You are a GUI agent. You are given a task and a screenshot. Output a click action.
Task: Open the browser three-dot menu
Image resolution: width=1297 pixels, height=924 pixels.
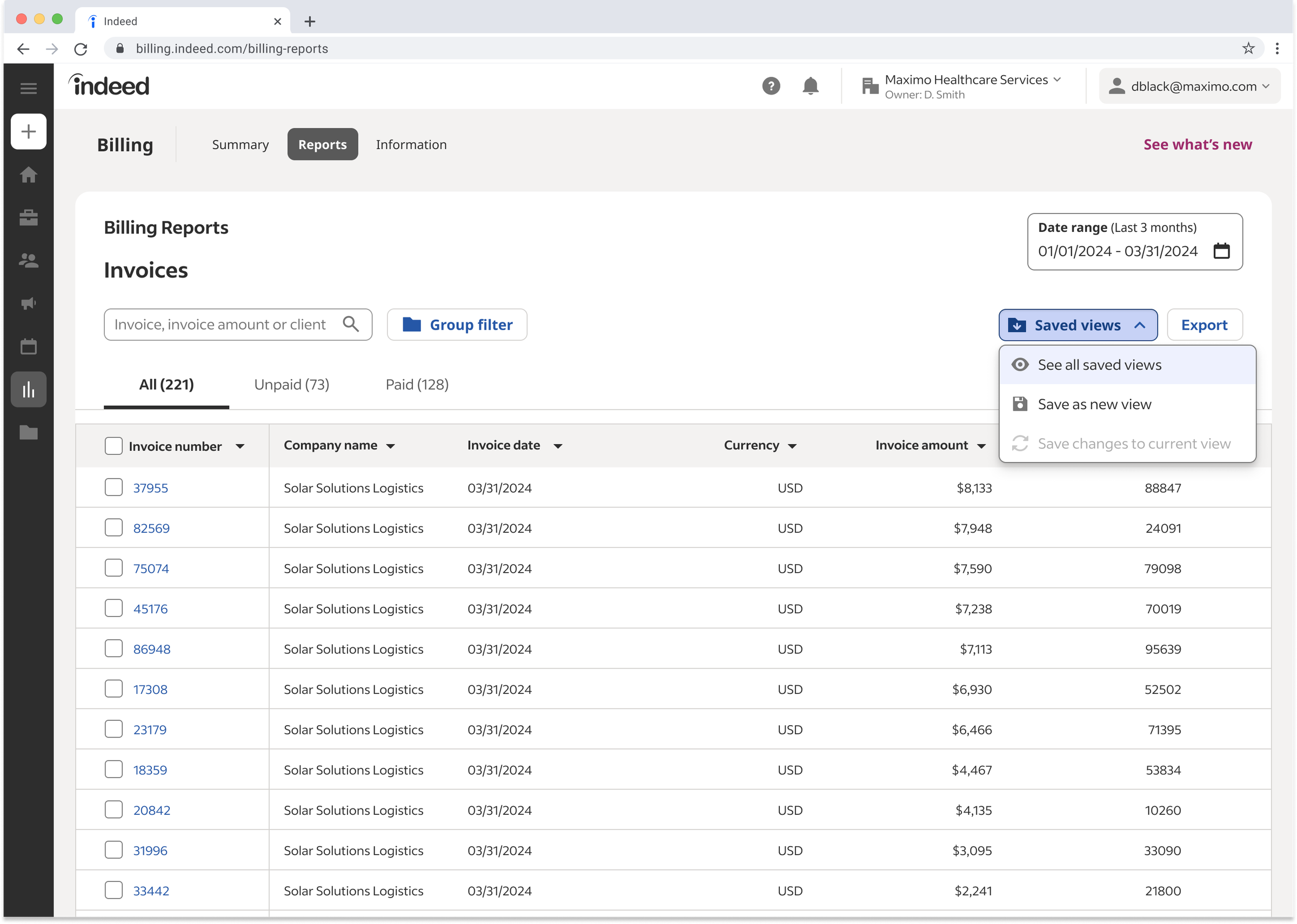coord(1277,49)
